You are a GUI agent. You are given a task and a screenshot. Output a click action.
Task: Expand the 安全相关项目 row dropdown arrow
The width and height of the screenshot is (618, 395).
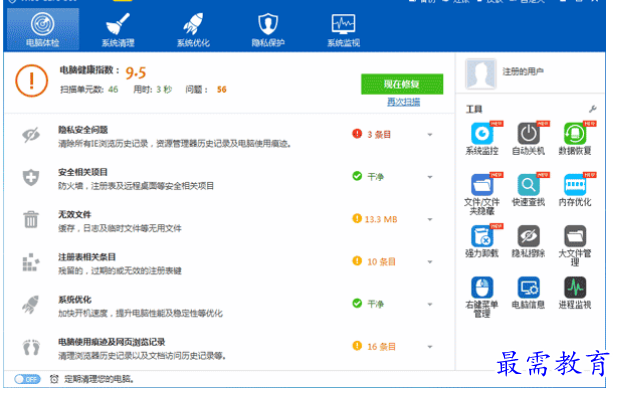[x=430, y=177]
